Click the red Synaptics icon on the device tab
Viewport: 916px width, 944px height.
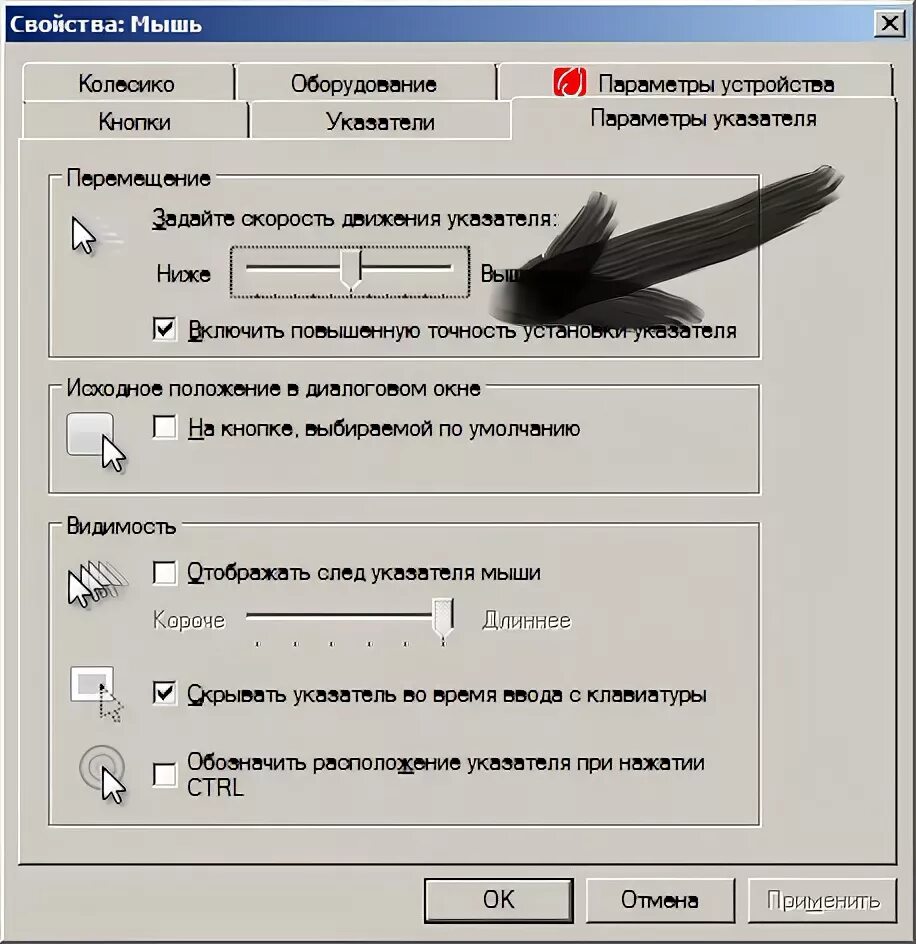pyautogui.click(x=569, y=82)
